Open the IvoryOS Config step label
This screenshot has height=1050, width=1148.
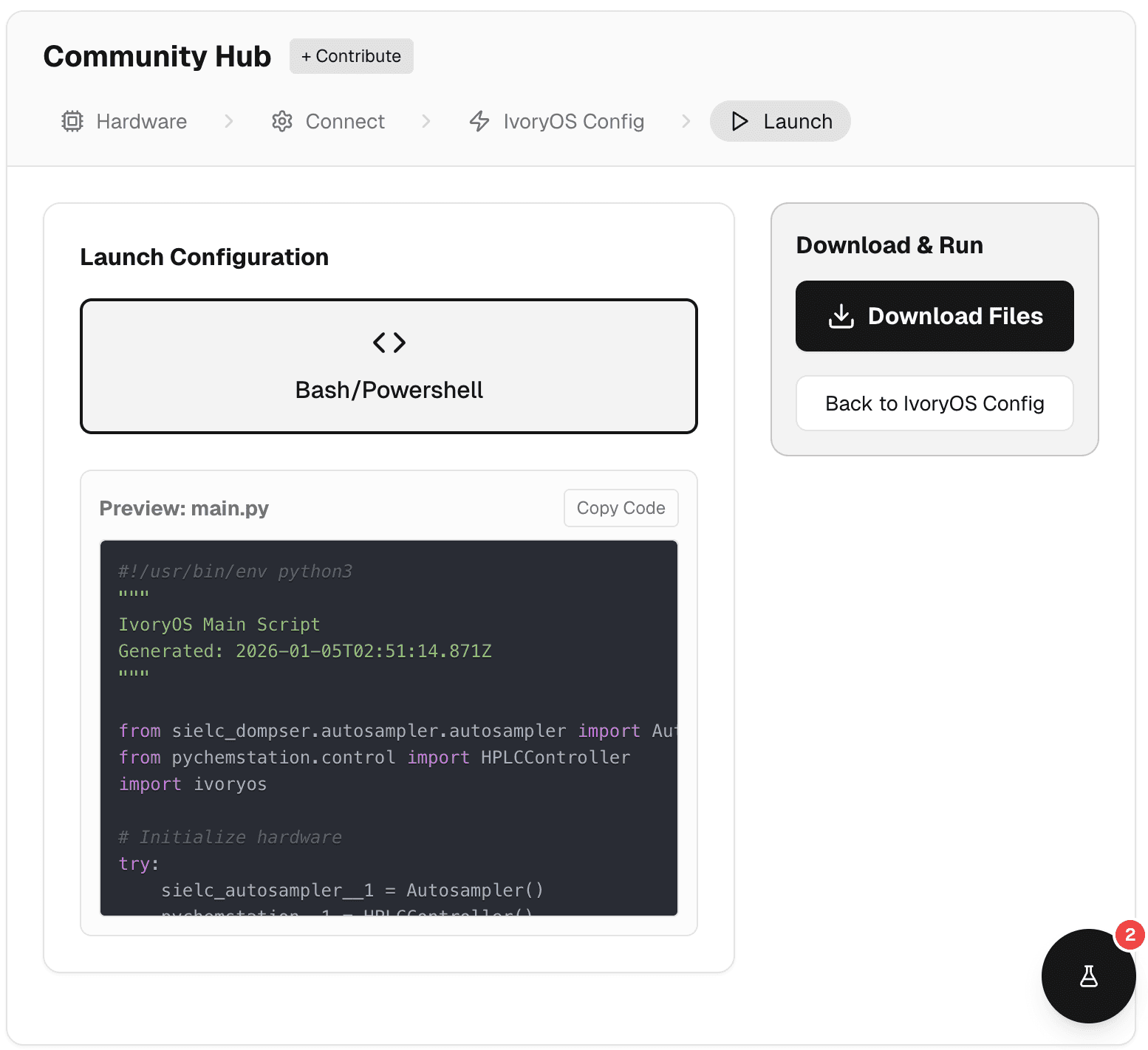click(x=573, y=121)
